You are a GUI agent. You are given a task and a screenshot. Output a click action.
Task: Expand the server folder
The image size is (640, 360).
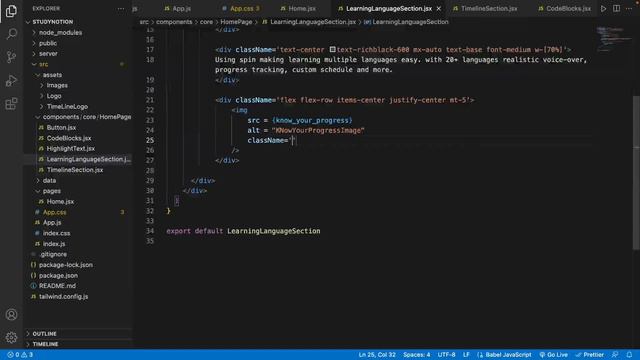48,53
